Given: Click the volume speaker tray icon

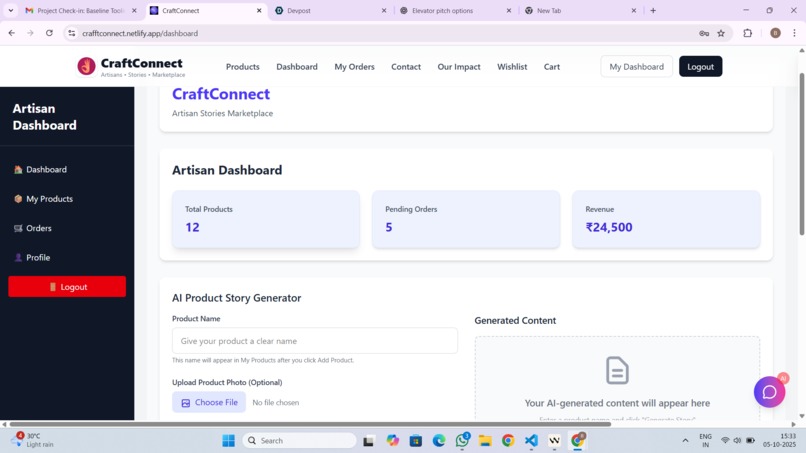Looking at the screenshot, I should coord(737,441).
